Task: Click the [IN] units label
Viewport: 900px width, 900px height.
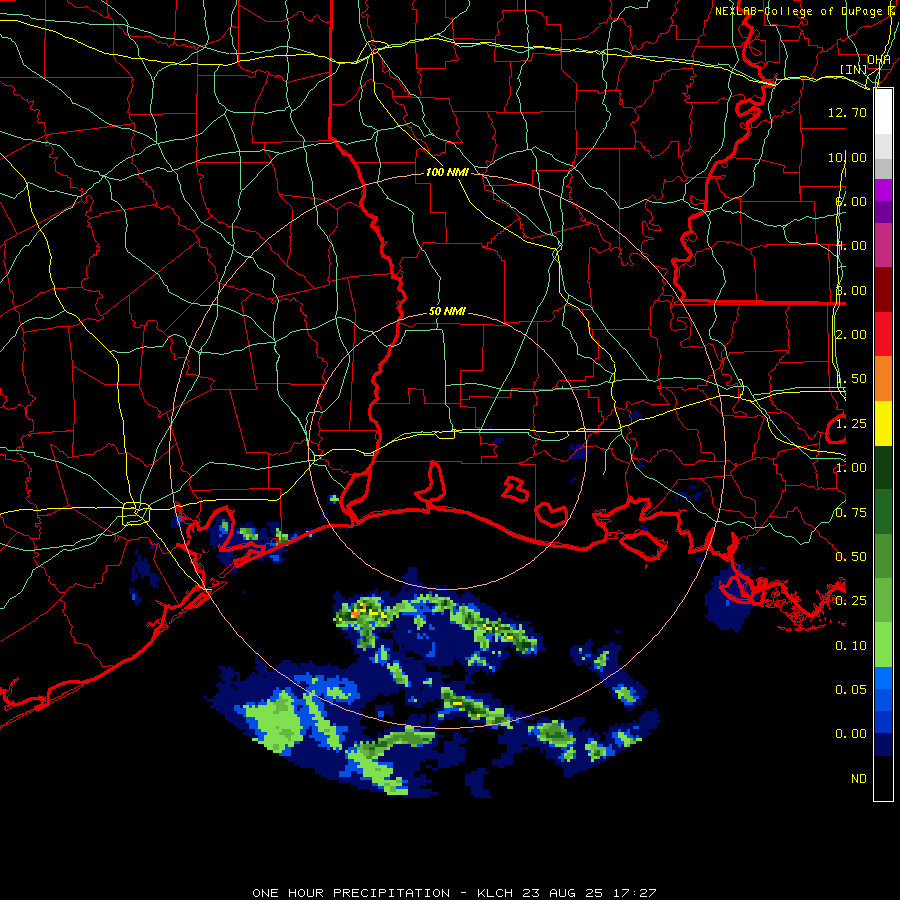Action: [854, 69]
